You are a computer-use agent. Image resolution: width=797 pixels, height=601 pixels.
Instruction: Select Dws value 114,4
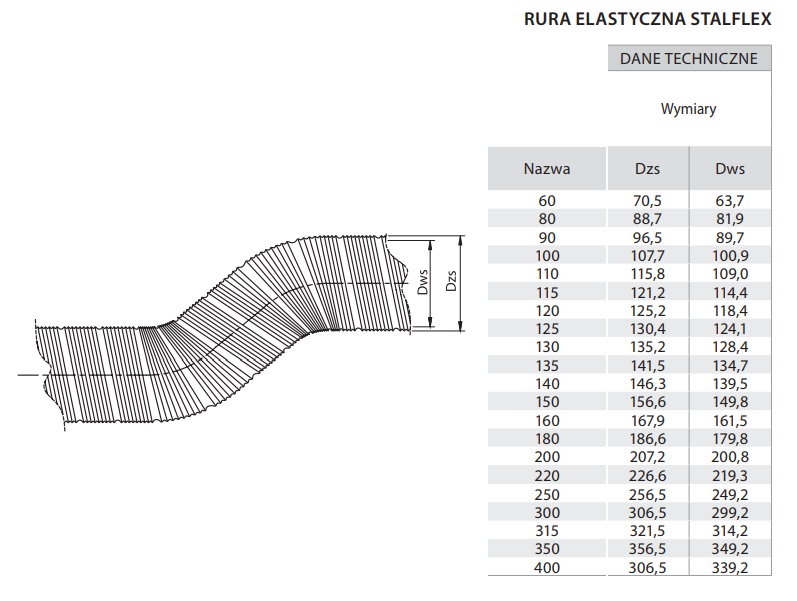pyautogui.click(x=730, y=293)
